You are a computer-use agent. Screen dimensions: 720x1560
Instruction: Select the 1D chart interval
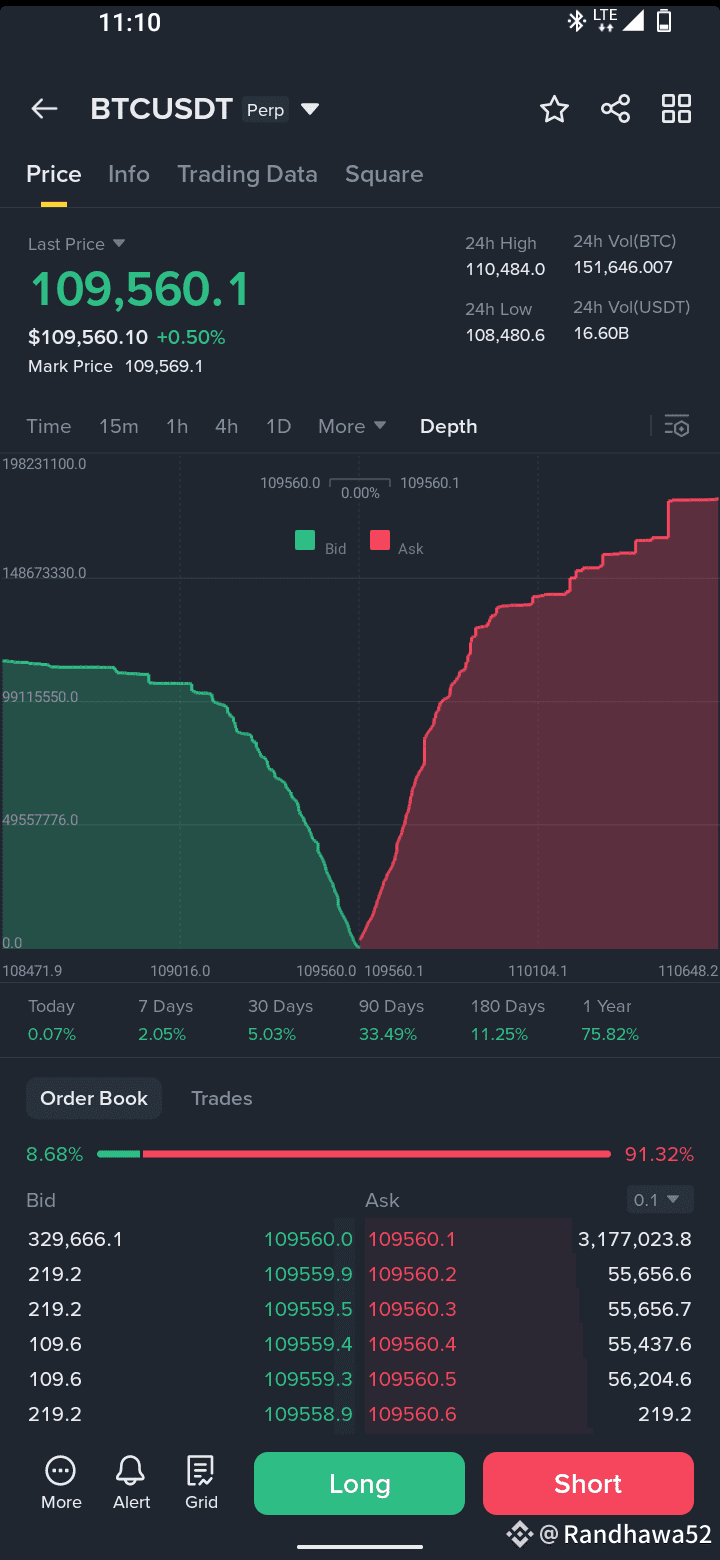click(278, 426)
